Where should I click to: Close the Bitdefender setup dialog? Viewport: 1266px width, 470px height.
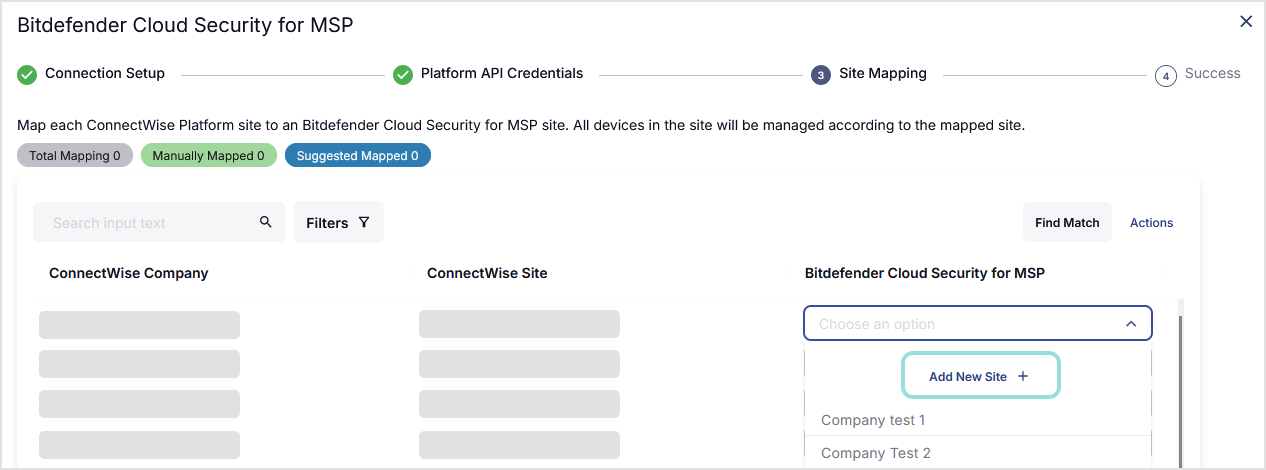coord(1246,21)
